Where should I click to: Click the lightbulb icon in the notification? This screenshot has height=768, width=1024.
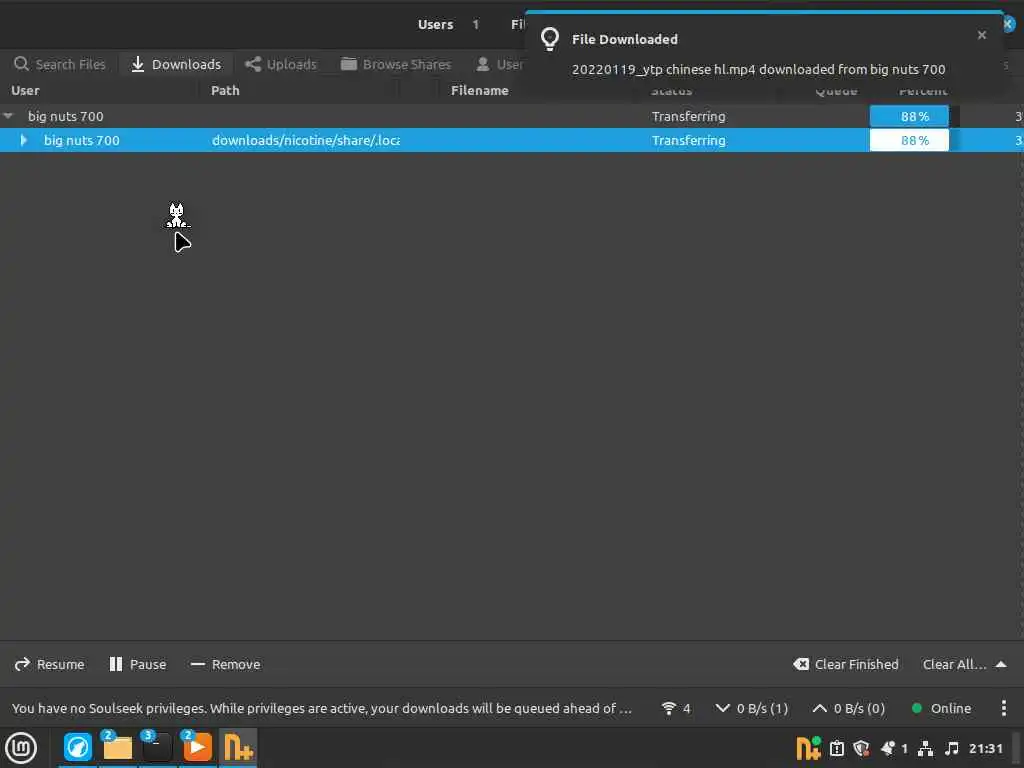(x=550, y=39)
